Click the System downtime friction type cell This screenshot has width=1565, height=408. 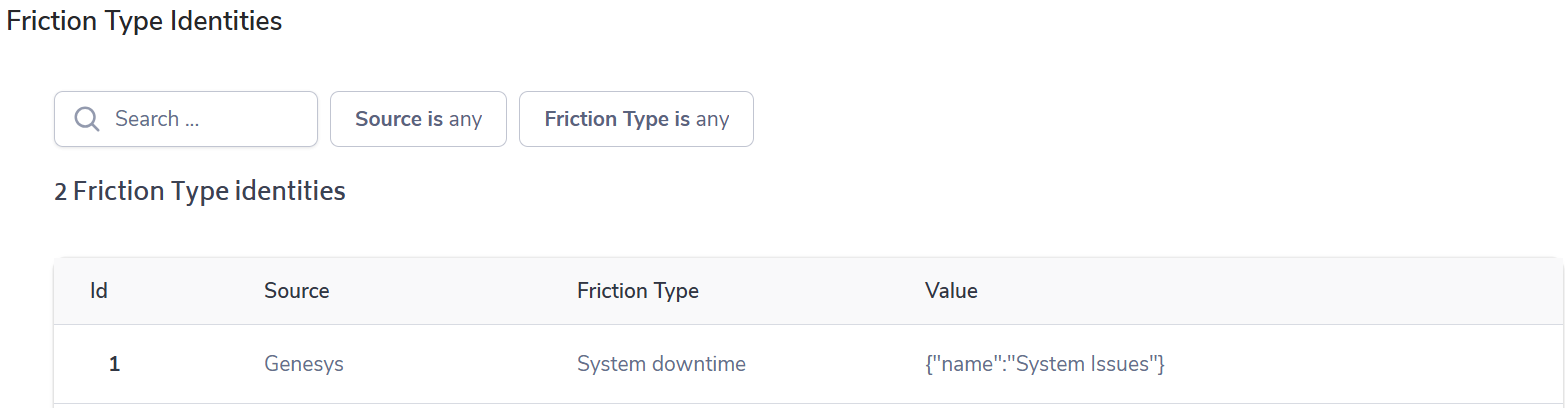click(661, 364)
